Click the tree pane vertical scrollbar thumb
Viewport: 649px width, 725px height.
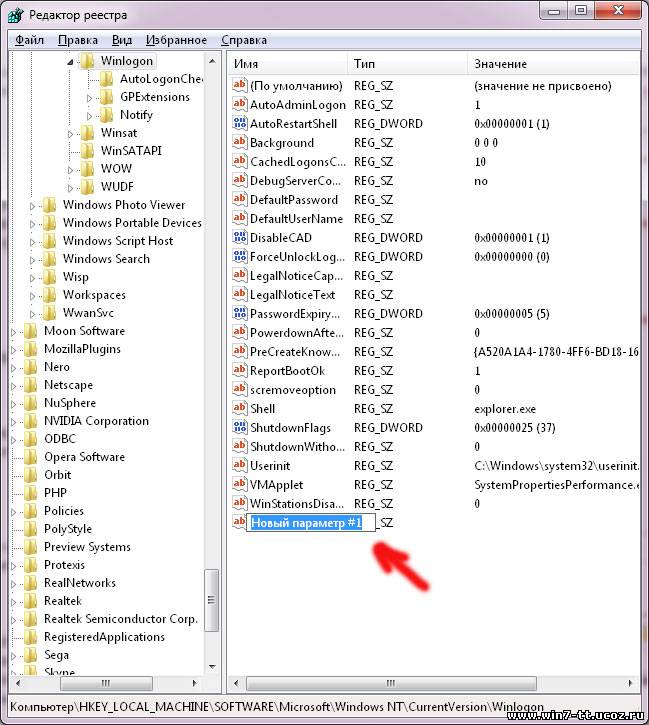212,600
